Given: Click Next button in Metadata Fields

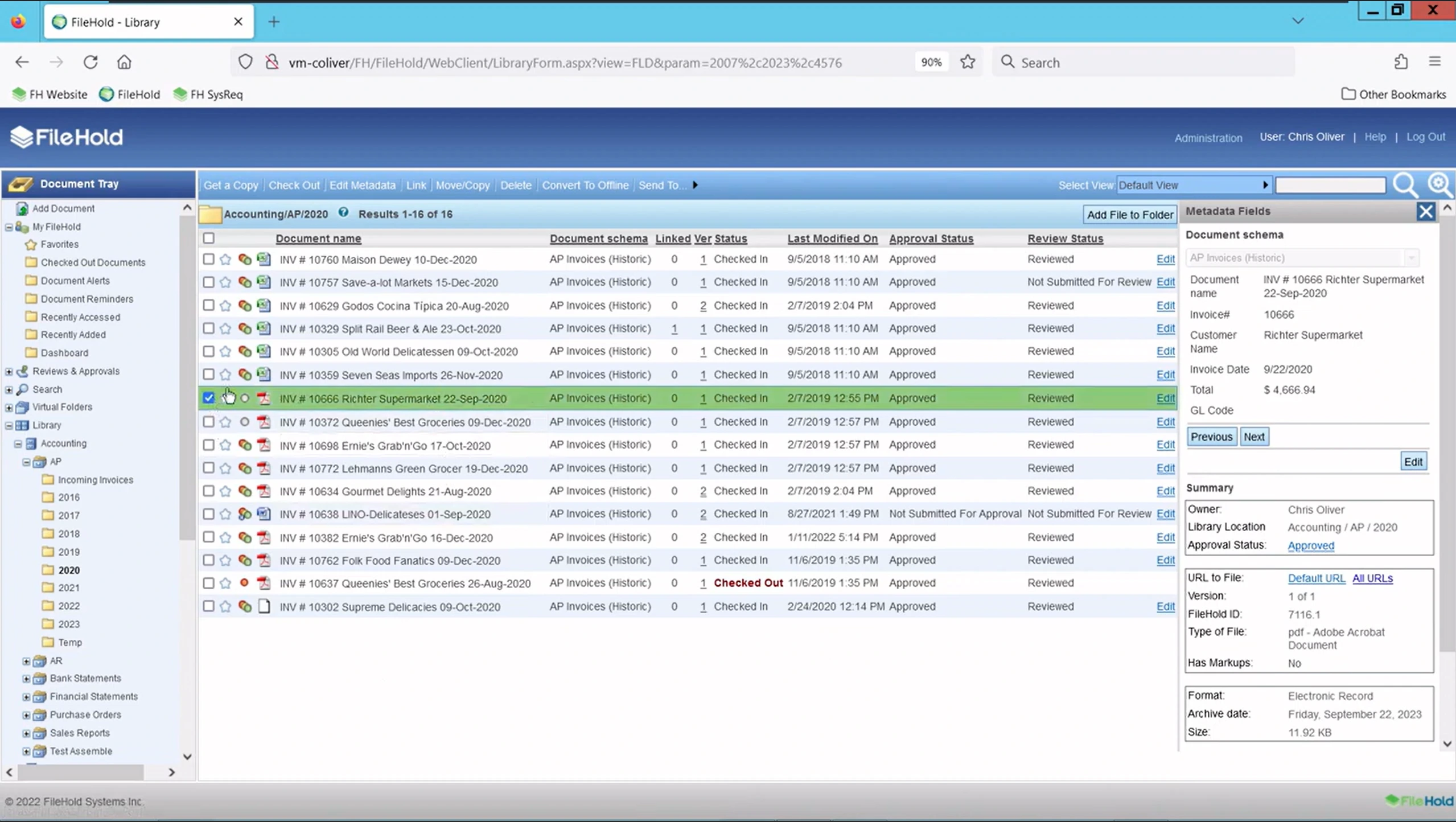Looking at the screenshot, I should click(1254, 437).
